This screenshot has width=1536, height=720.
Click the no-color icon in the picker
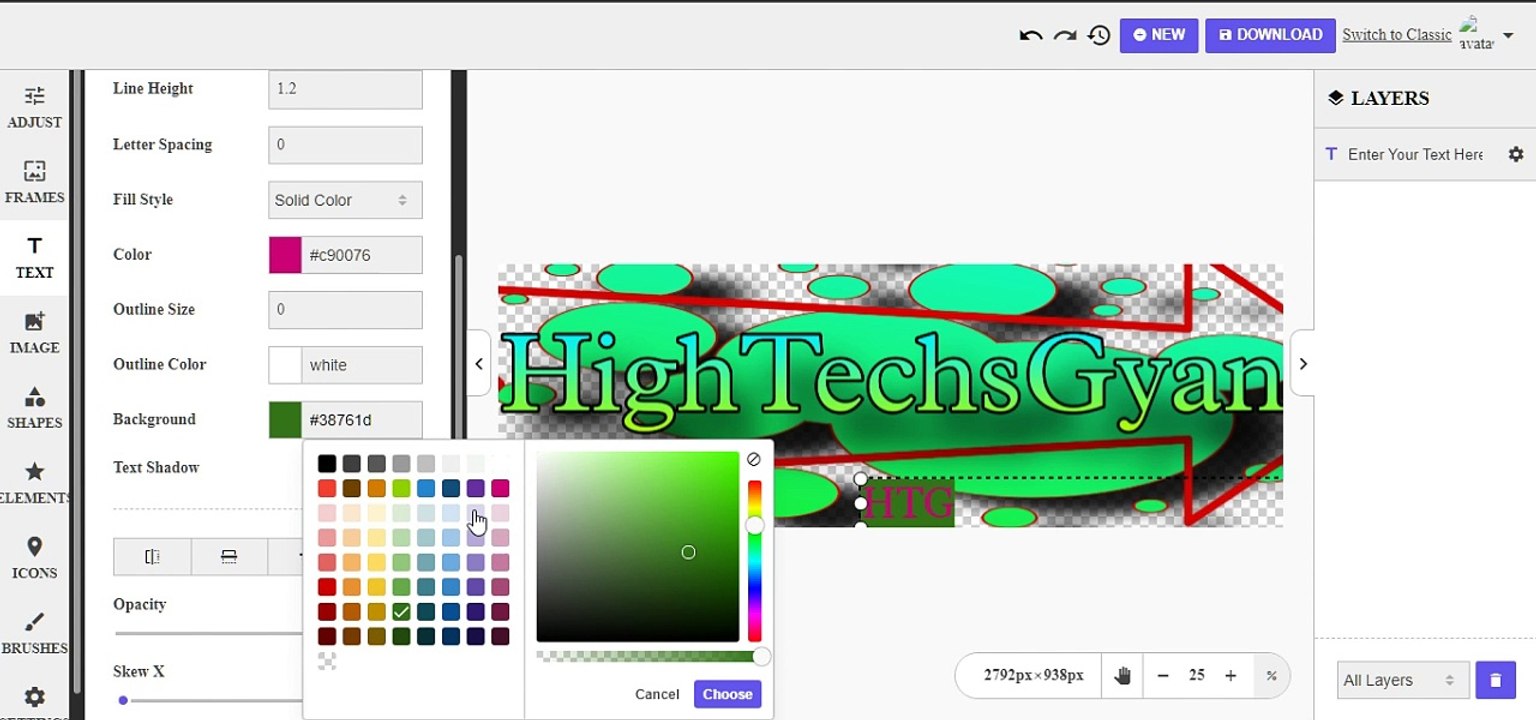(754, 459)
